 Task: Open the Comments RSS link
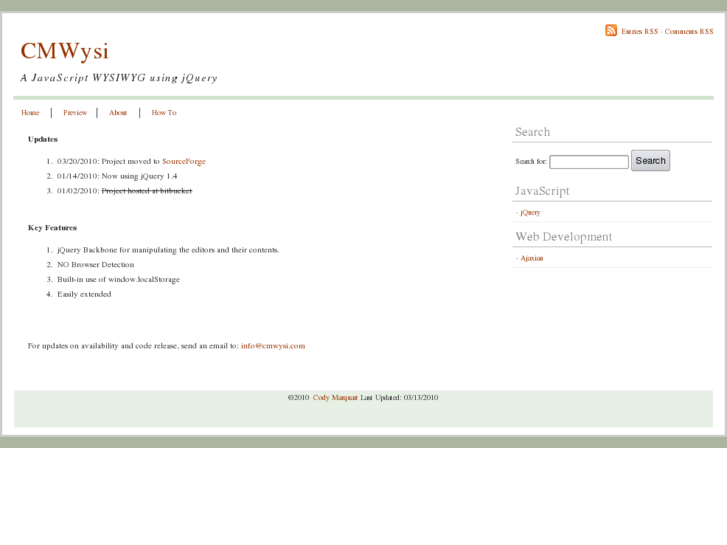point(689,32)
